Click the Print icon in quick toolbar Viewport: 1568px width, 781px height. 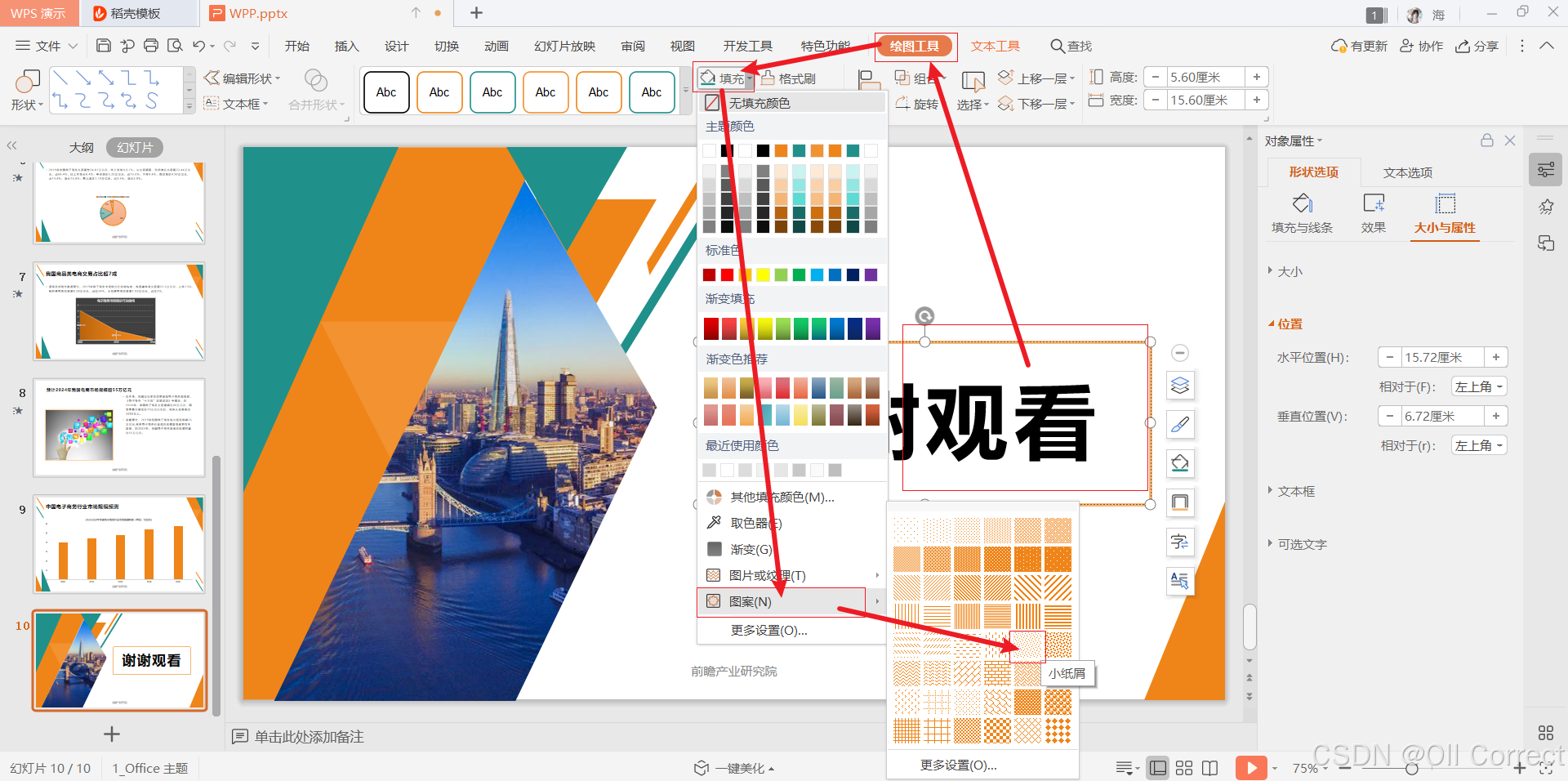[x=150, y=46]
